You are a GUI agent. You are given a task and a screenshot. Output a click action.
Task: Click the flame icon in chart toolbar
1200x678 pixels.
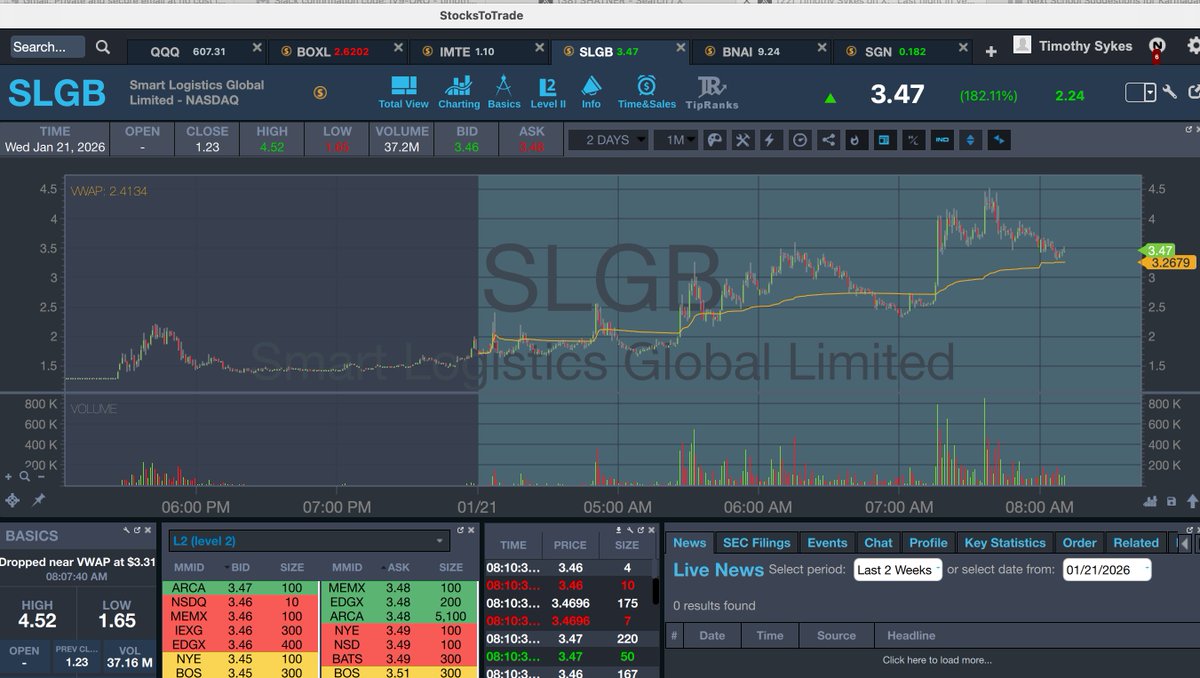pos(855,140)
